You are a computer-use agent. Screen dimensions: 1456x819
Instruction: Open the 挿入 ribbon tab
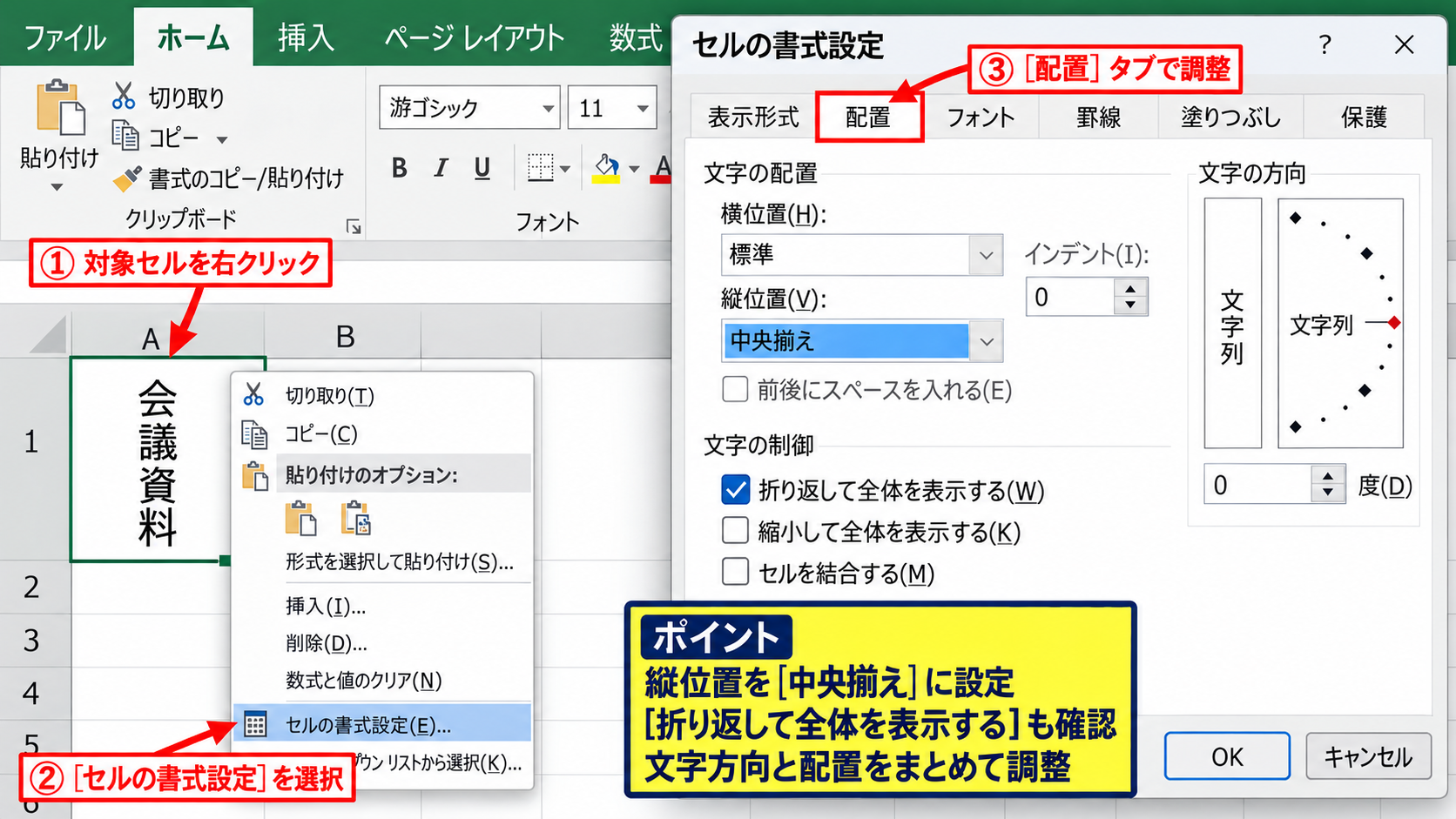306,37
